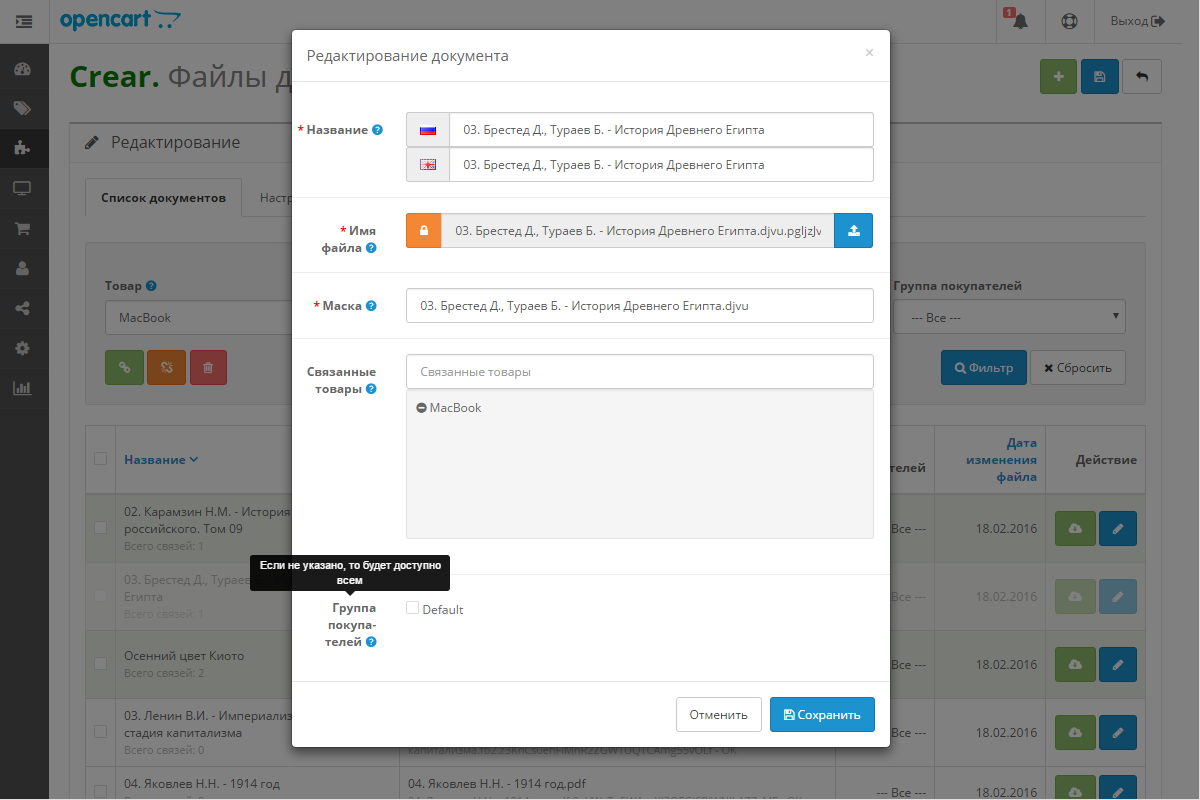Click the orange unlink button

(166, 367)
